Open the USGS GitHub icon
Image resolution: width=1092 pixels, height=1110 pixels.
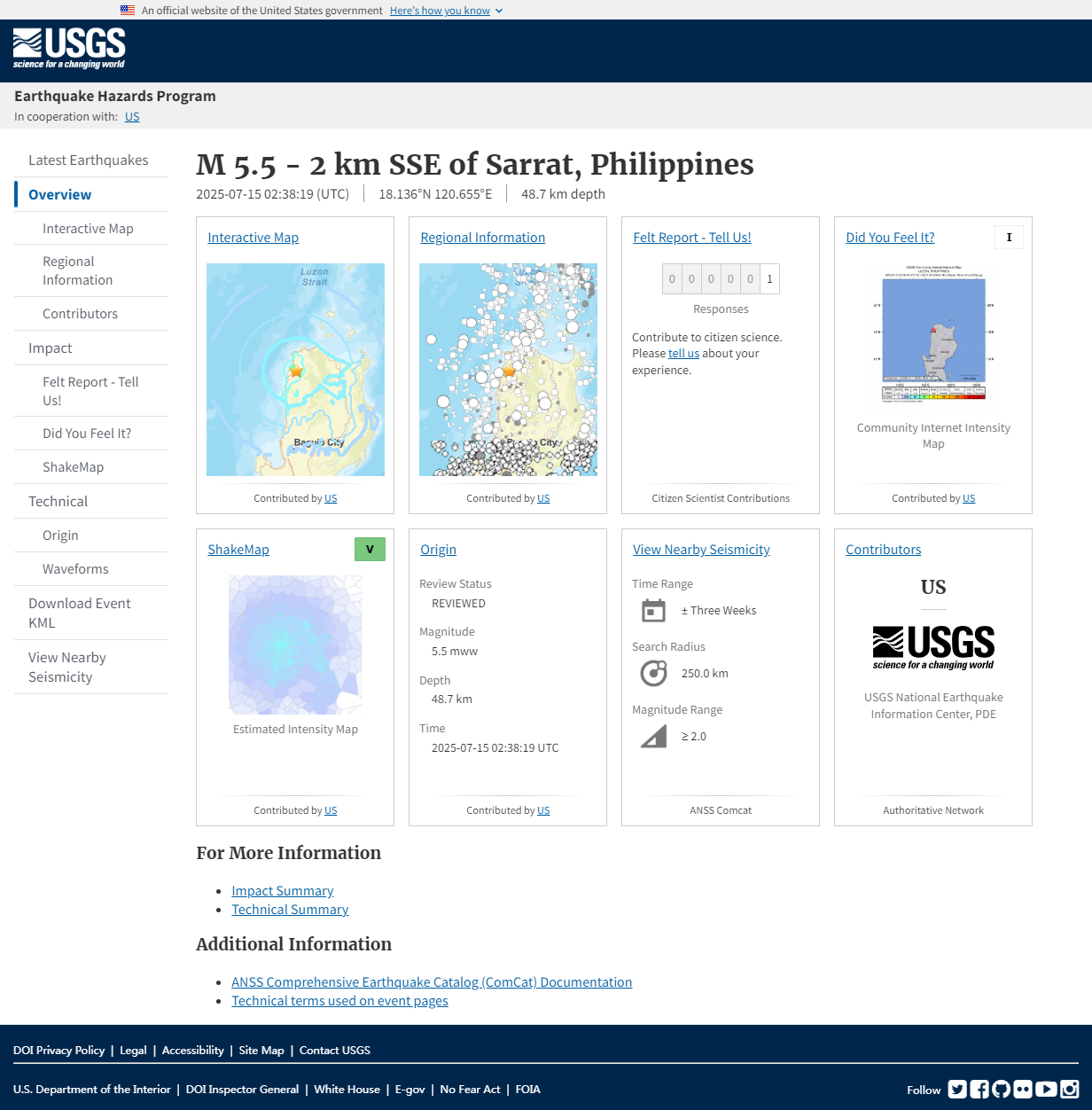tap(1002, 1090)
